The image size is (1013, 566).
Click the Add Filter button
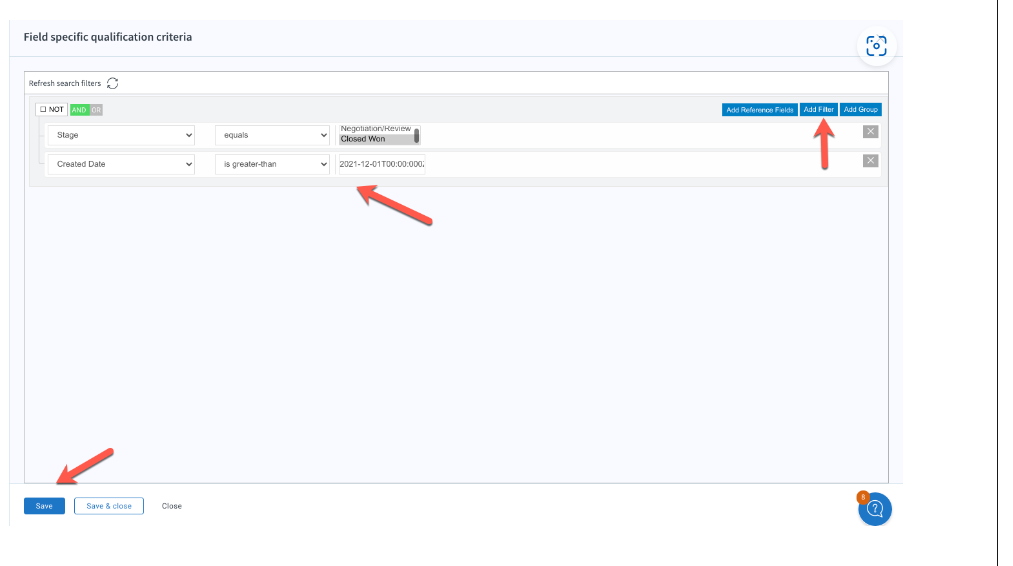tap(818, 110)
